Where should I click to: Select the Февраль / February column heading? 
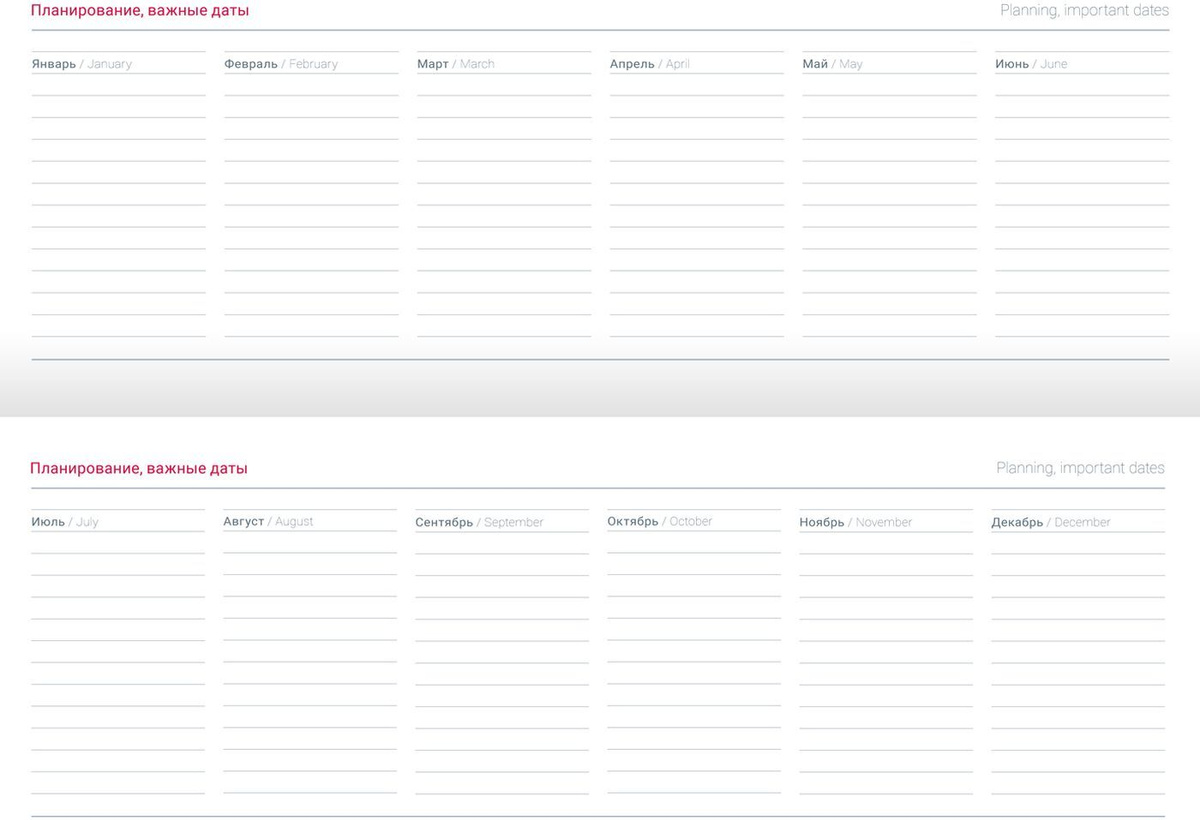pyautogui.click(x=281, y=64)
